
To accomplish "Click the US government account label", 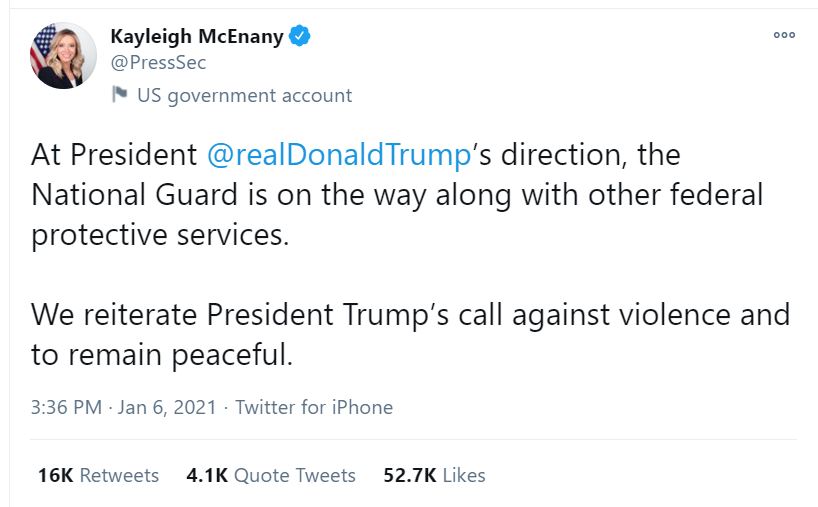I will pyautogui.click(x=244, y=96).
